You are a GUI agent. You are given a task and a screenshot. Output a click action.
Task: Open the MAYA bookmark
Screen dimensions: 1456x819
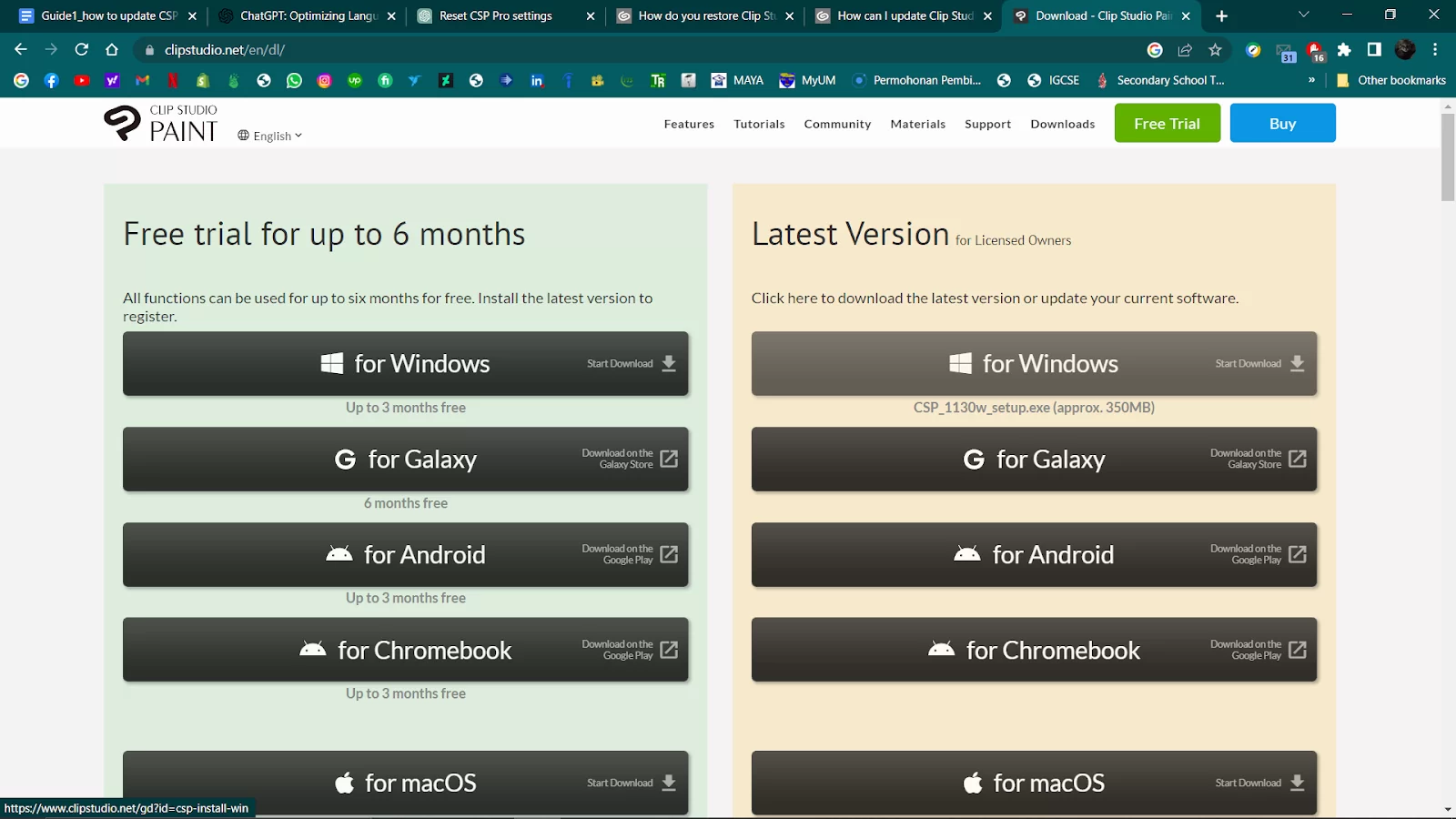pyautogui.click(x=738, y=80)
